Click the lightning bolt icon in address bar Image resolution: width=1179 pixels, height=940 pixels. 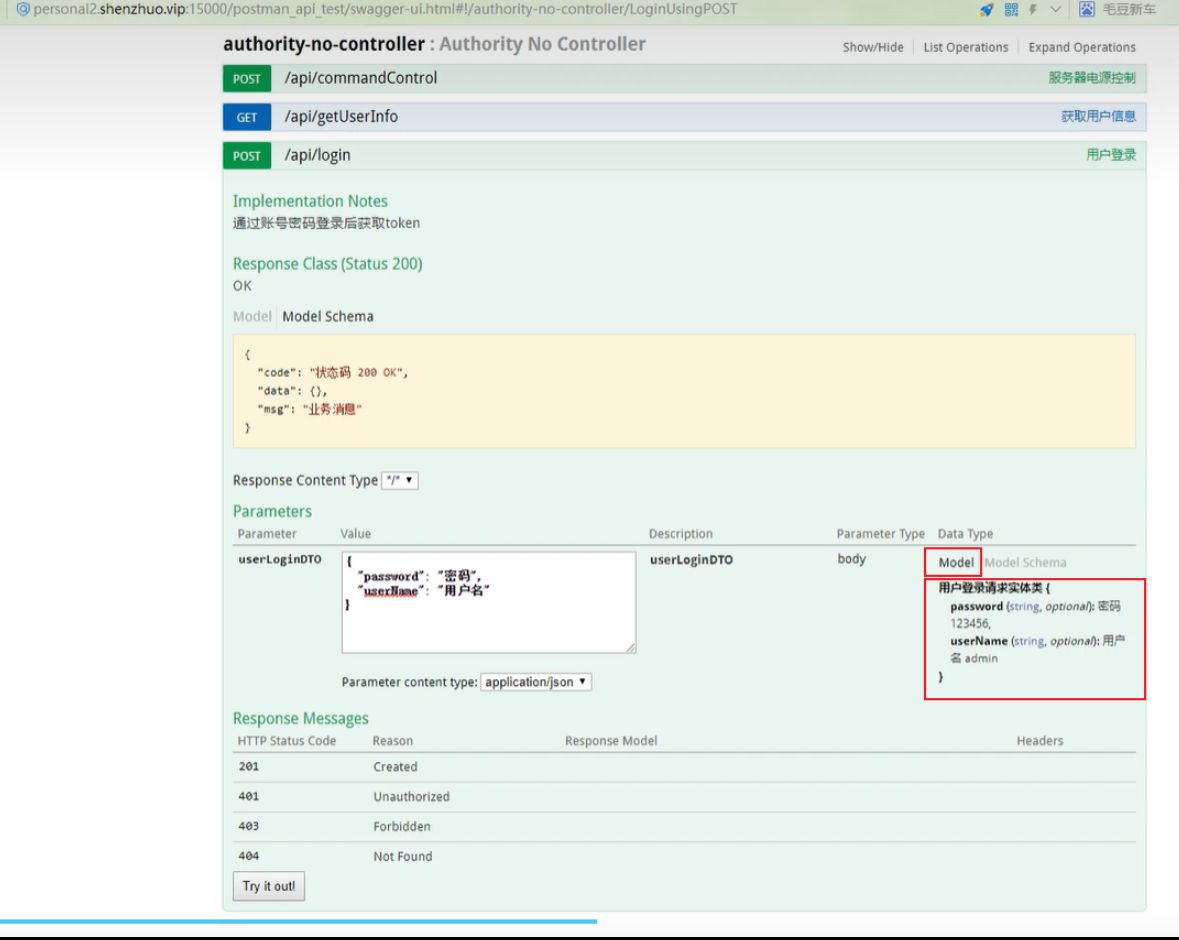pyautogui.click(x=1035, y=10)
